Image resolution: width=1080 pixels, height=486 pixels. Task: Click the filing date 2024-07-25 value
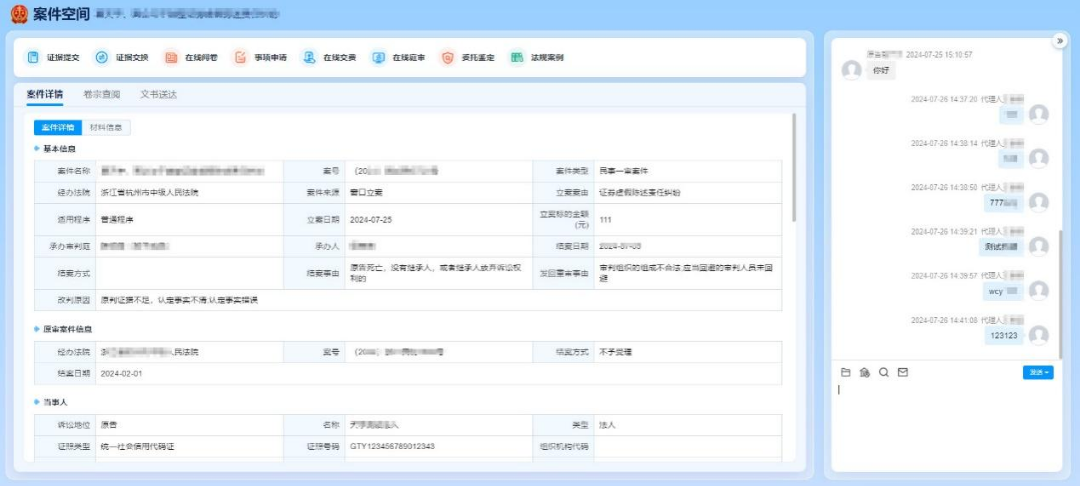371,220
